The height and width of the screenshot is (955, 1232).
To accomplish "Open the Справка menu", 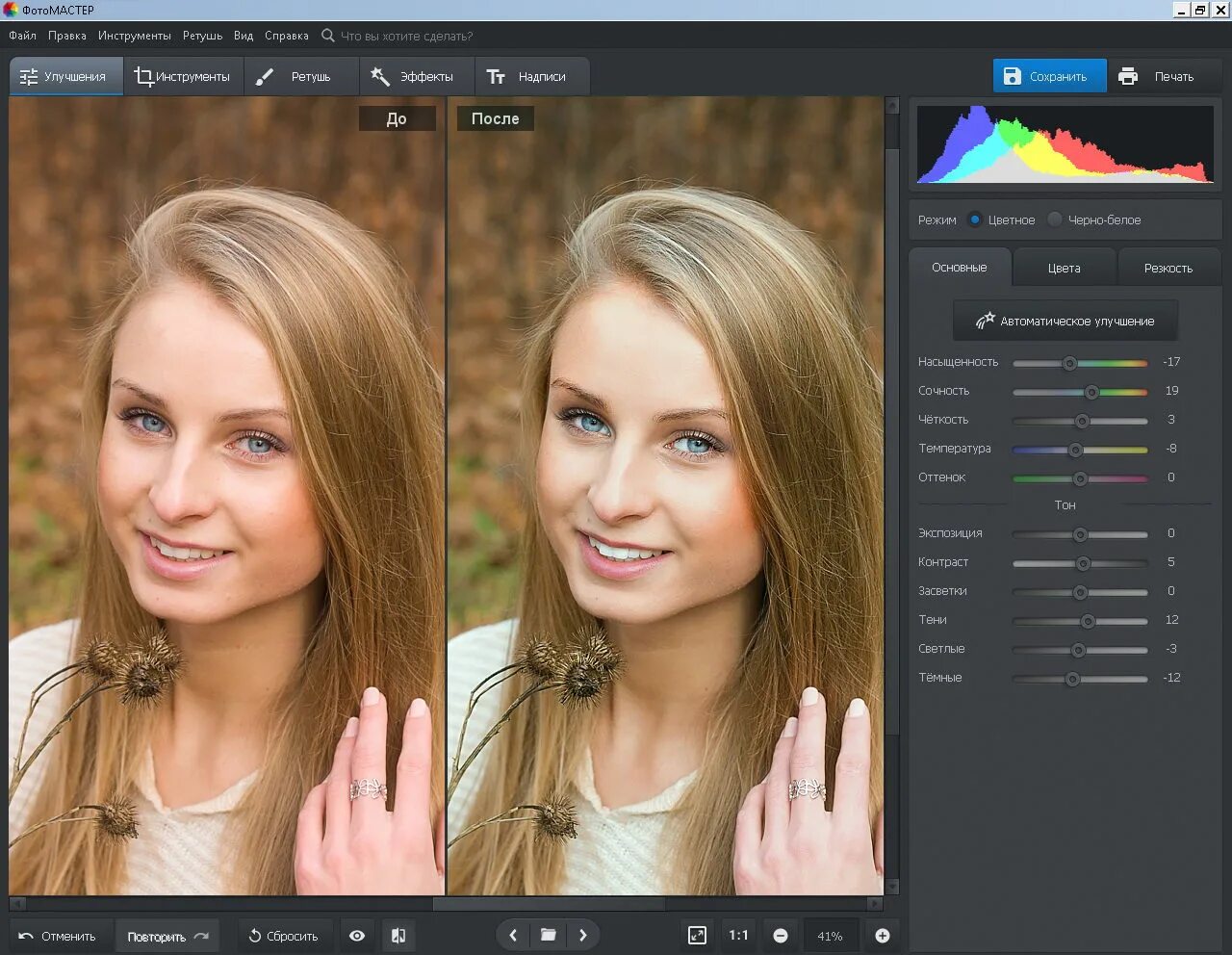I will pos(287,36).
